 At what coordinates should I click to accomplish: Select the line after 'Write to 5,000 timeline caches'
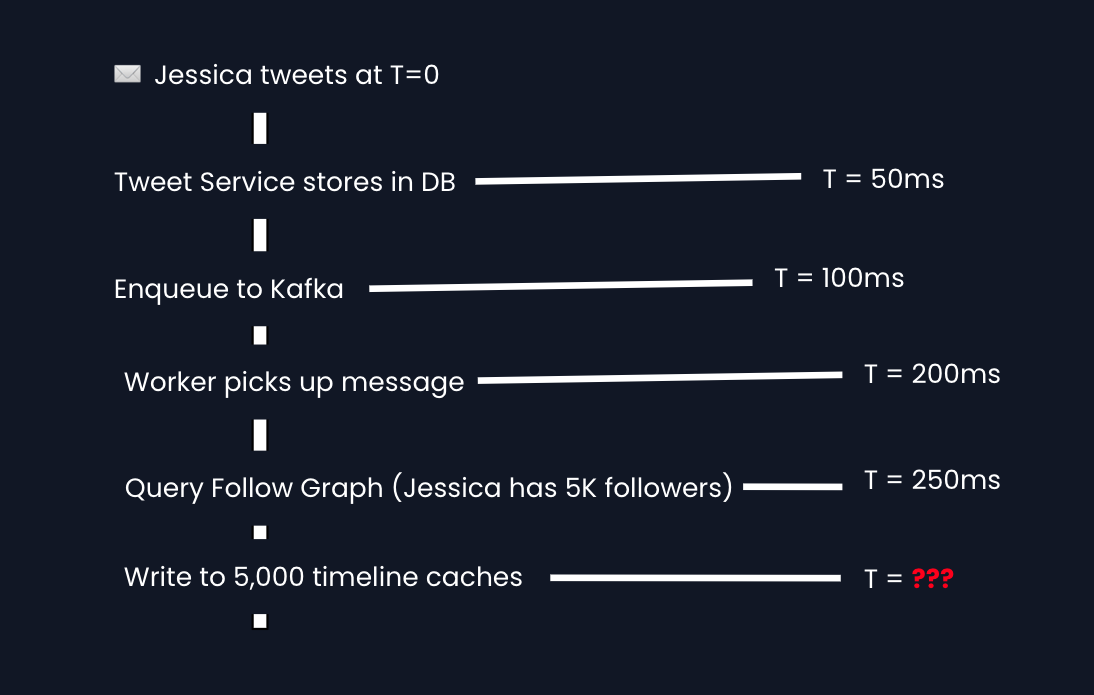(695, 578)
